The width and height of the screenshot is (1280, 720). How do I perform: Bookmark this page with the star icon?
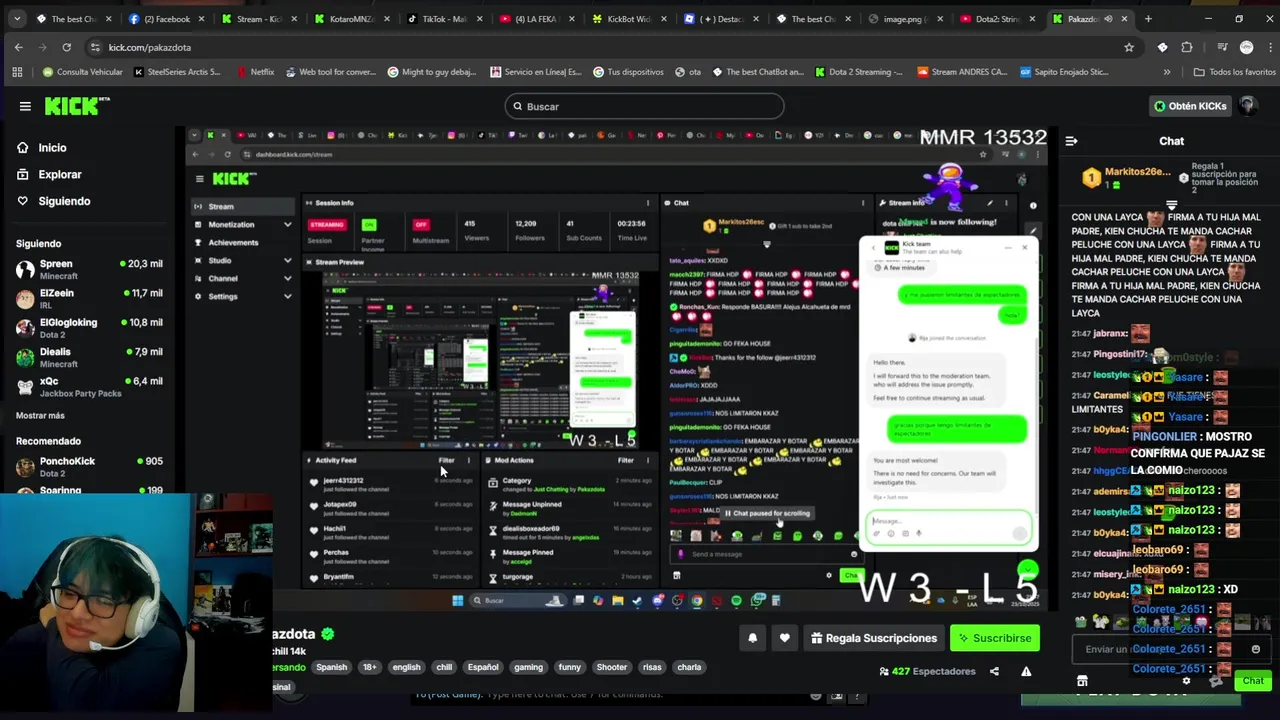(x=1129, y=47)
